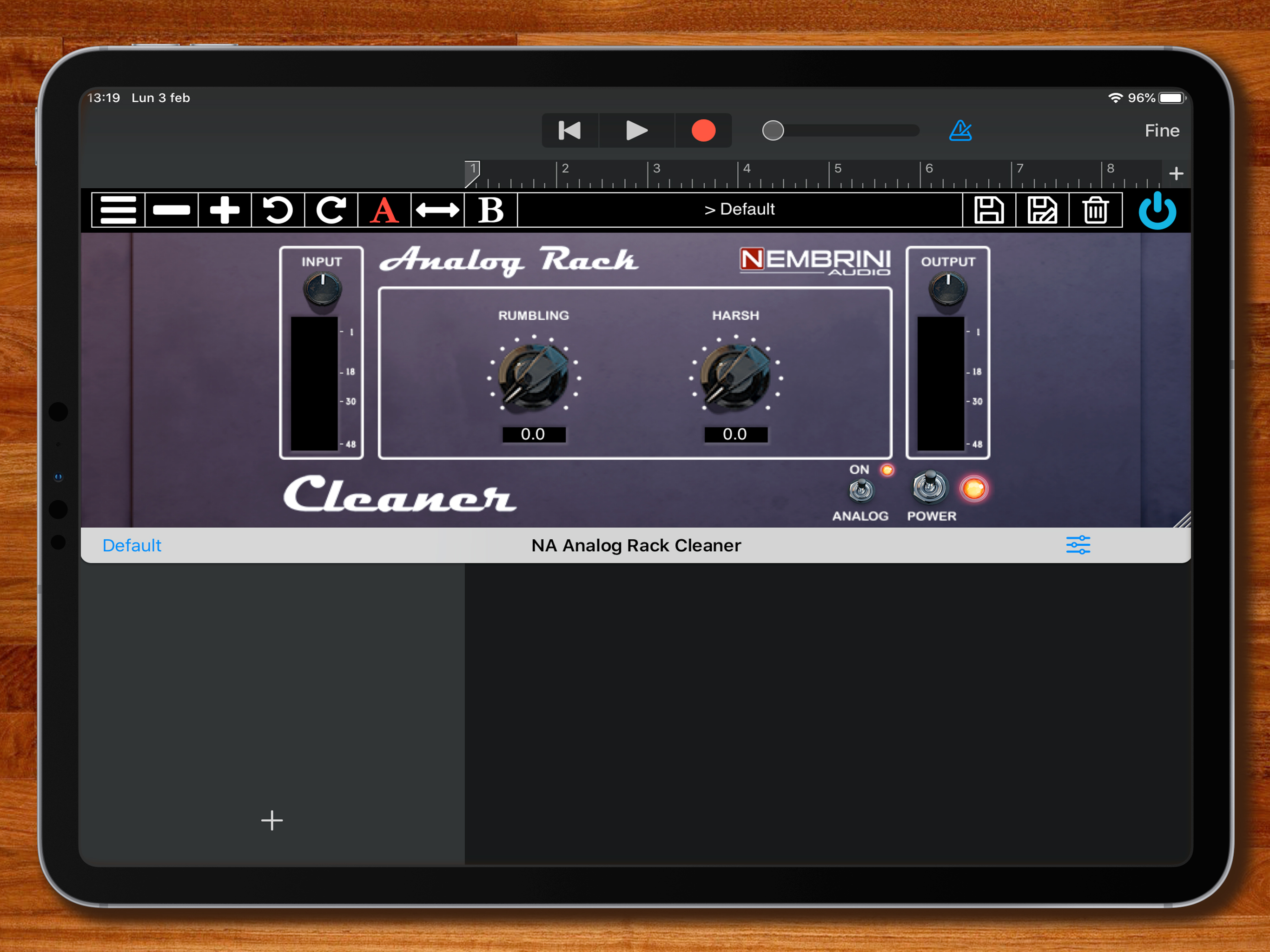Open the blue Default preset list
Screen dimensions: 1270x952
[132, 545]
